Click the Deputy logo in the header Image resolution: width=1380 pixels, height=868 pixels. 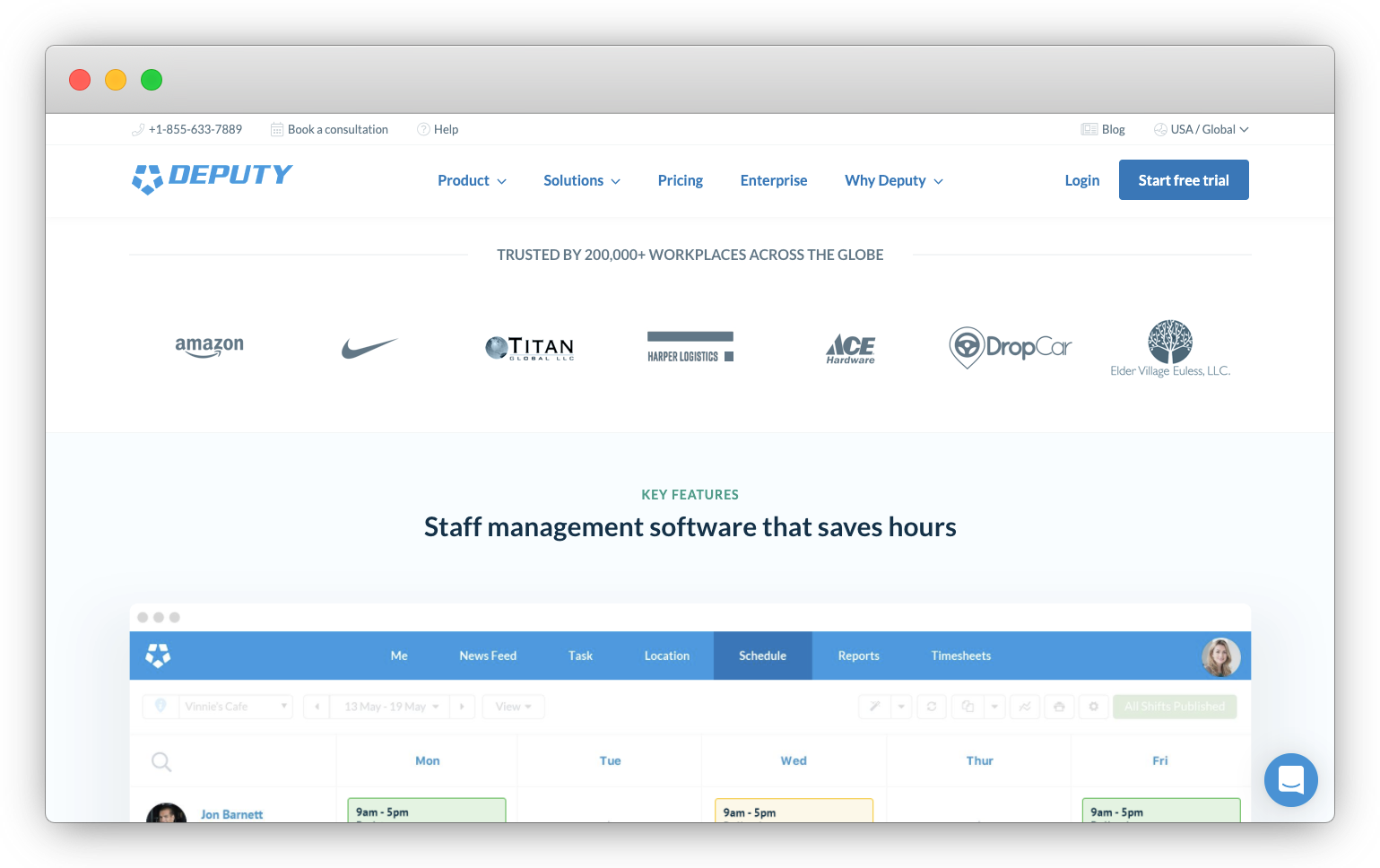coord(212,177)
